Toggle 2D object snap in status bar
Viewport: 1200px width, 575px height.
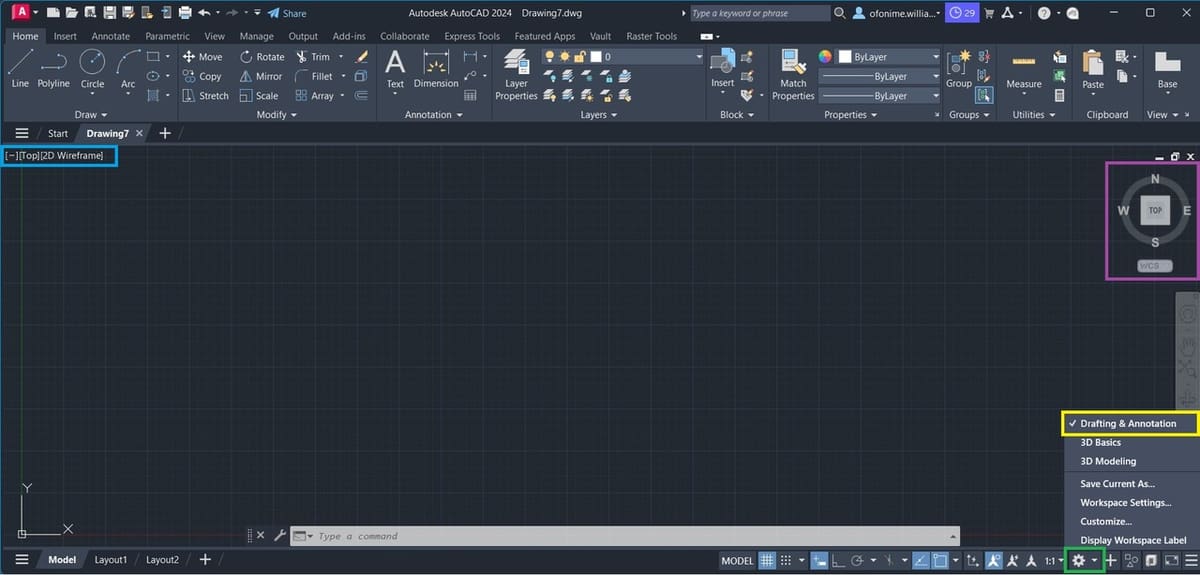tap(940, 560)
